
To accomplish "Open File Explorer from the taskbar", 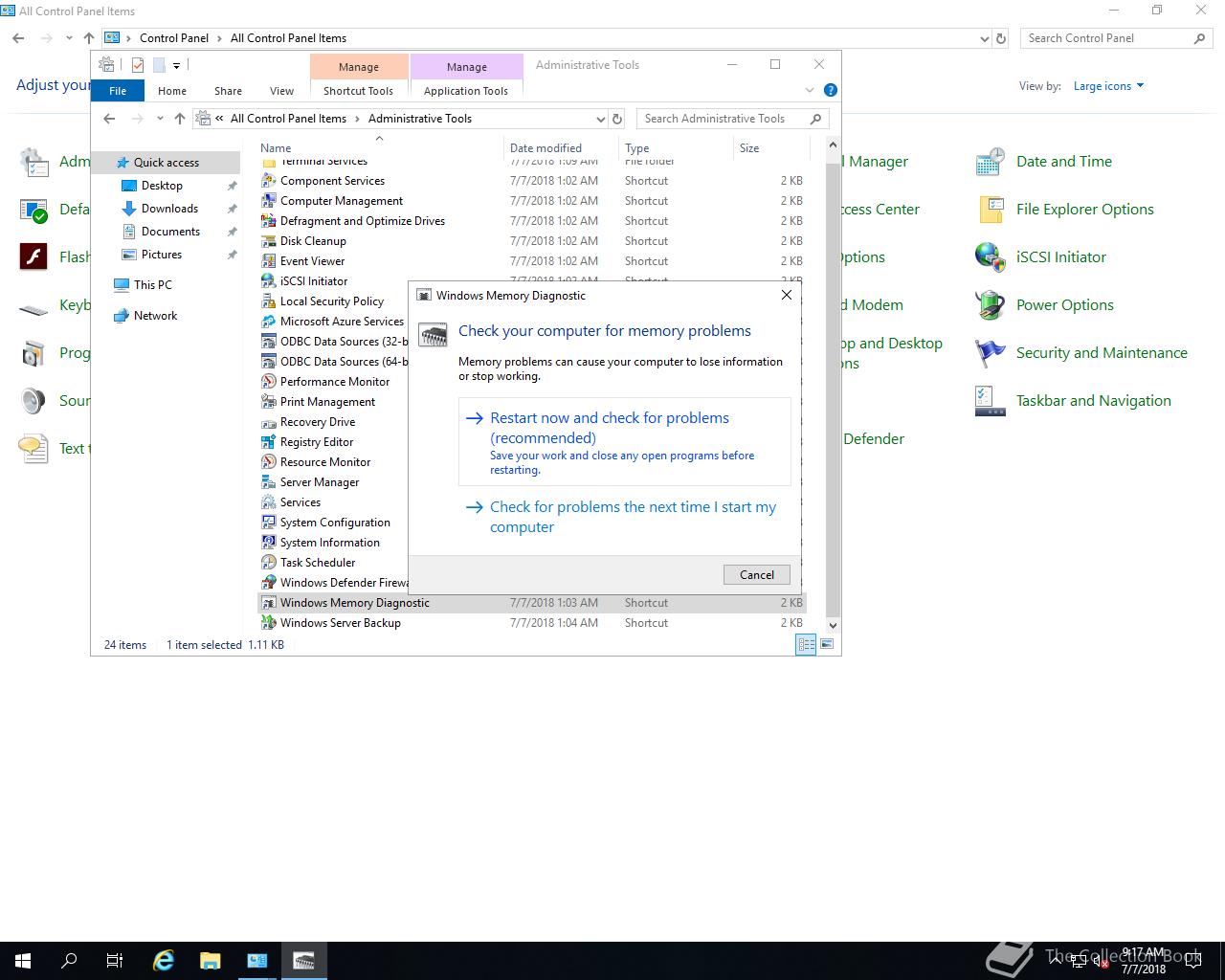I will coord(211,961).
